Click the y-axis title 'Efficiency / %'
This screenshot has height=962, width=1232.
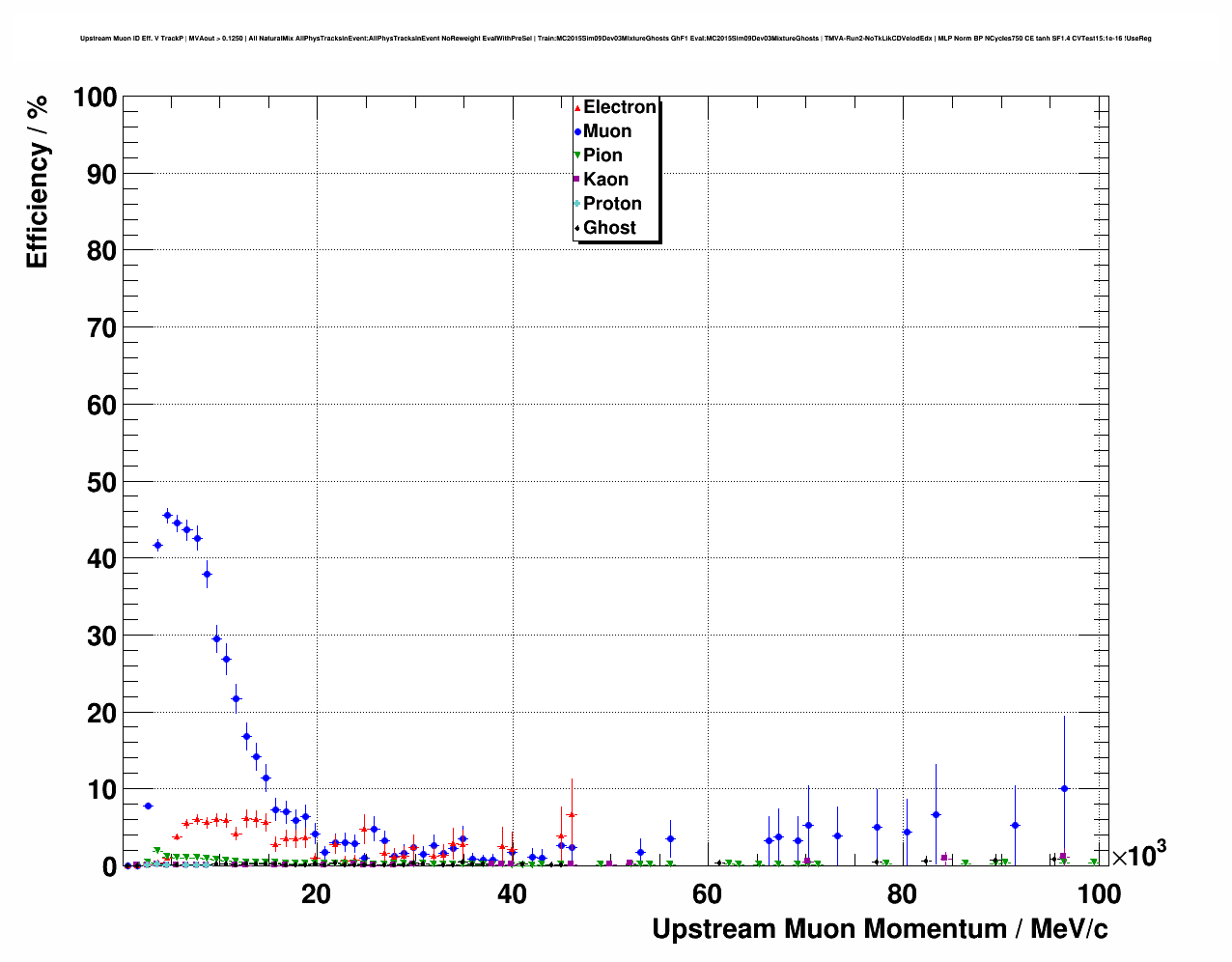click(37, 180)
